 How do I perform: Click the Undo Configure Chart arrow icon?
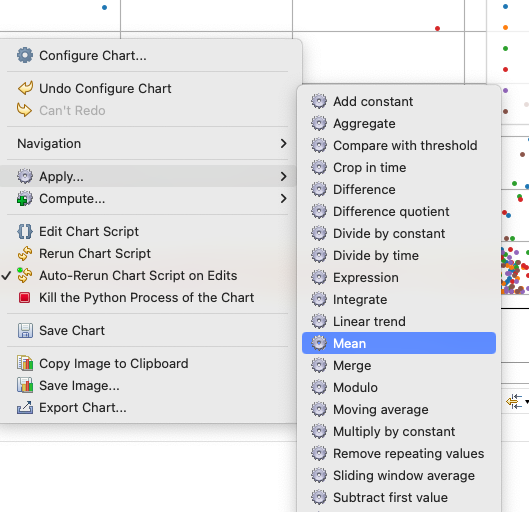25,88
